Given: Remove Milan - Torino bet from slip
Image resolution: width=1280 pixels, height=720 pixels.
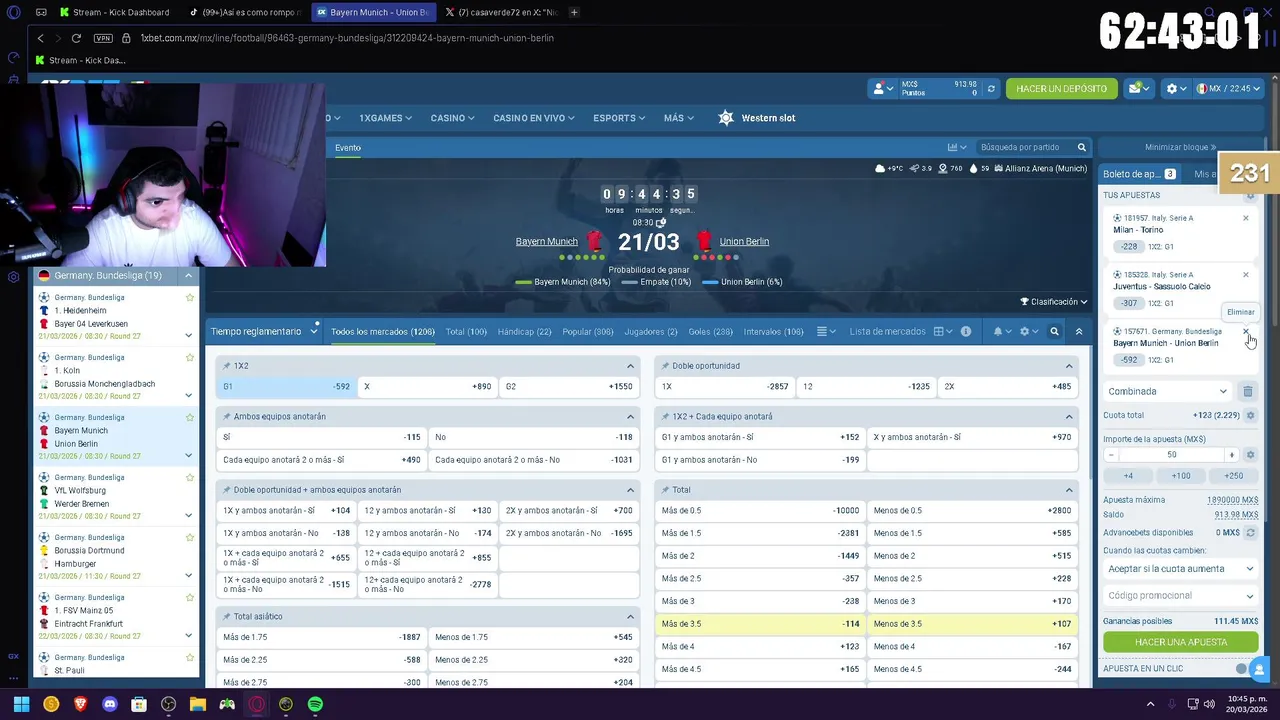Looking at the screenshot, I should [x=1246, y=218].
